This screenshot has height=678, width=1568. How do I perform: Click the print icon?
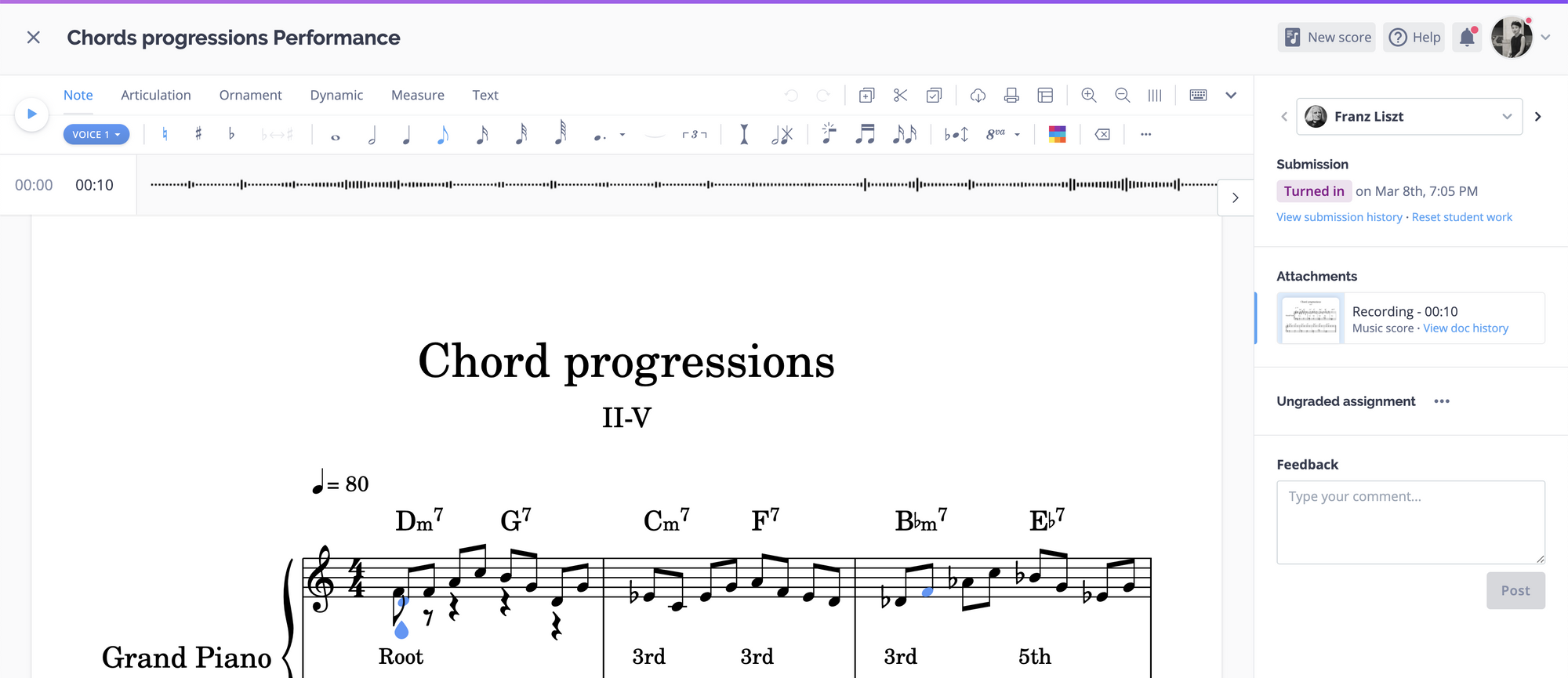(x=1011, y=95)
